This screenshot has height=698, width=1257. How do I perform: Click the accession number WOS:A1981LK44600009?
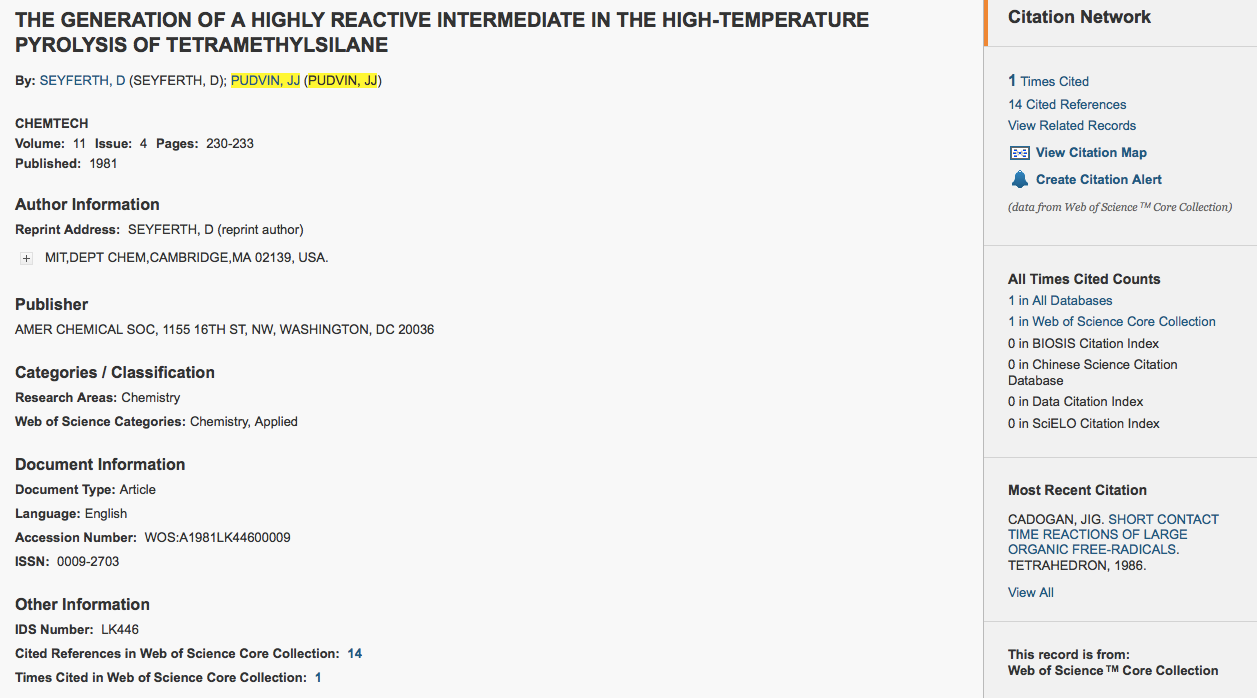tap(217, 538)
